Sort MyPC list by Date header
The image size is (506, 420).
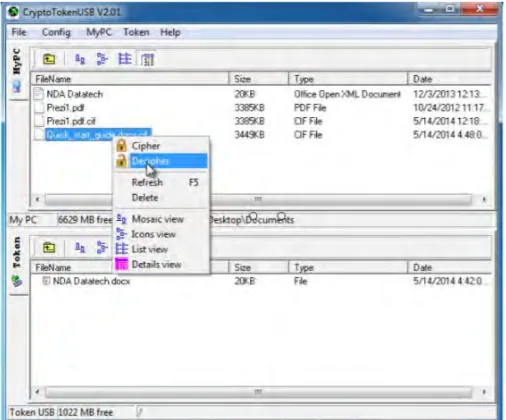tap(449, 79)
